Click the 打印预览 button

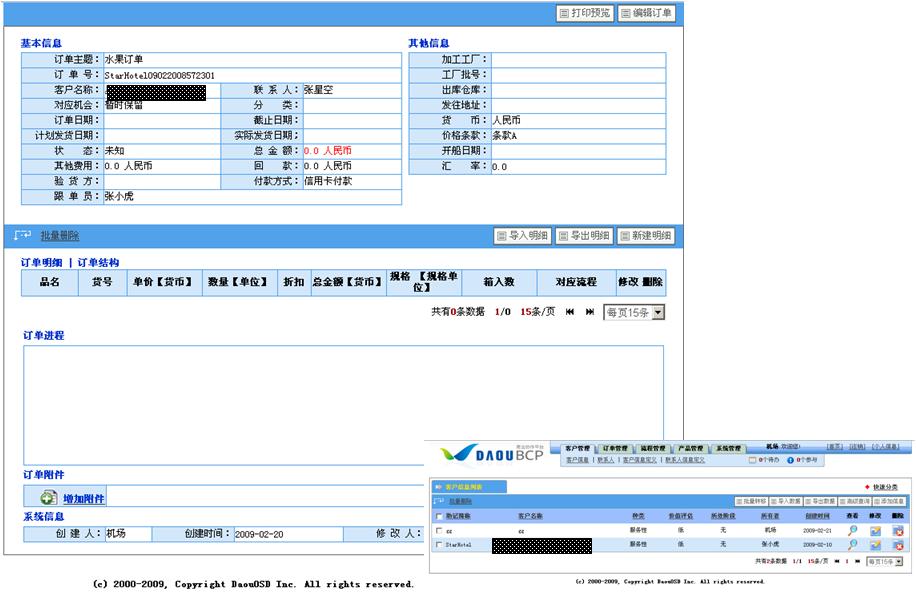point(584,14)
